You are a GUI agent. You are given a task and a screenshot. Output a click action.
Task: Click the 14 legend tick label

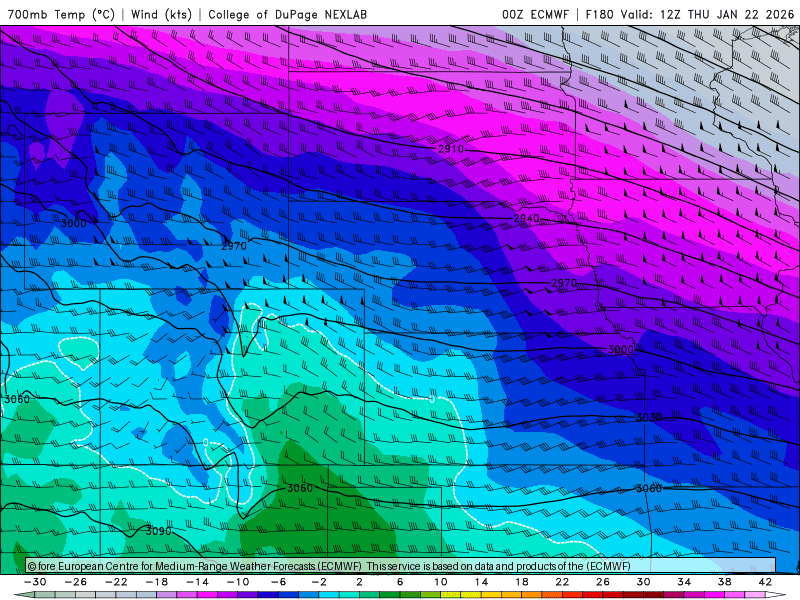(481, 582)
